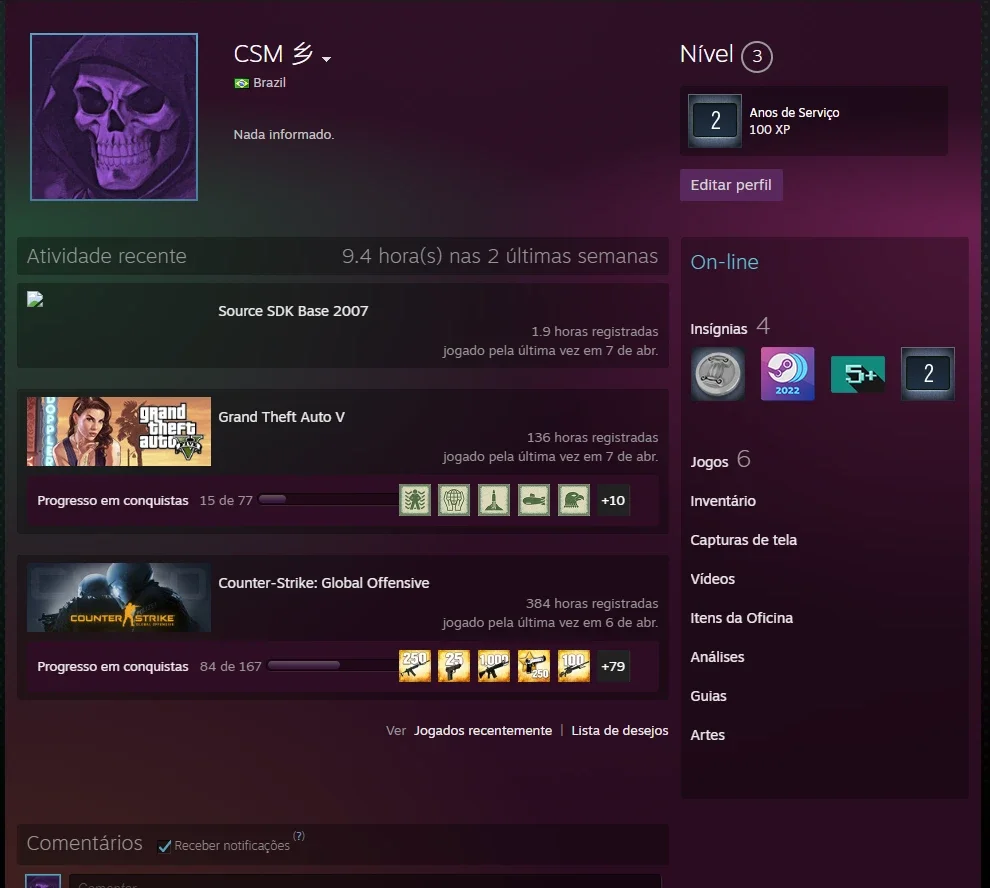
Task: Click the 'Nada informado.' summary text
Action: 284,134
